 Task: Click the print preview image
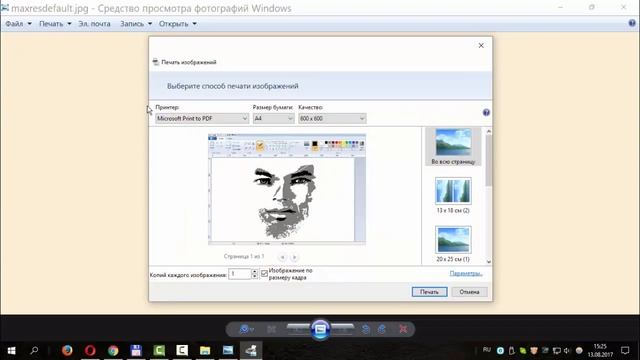[287, 189]
